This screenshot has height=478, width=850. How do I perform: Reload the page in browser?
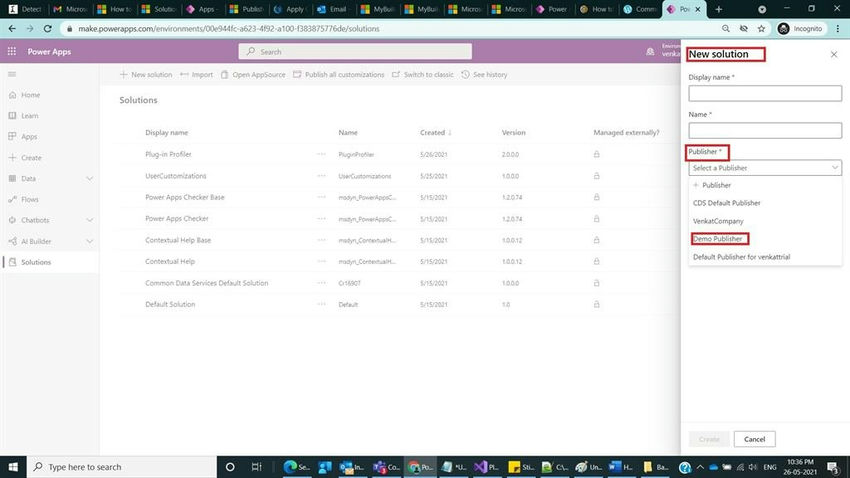click(x=48, y=29)
